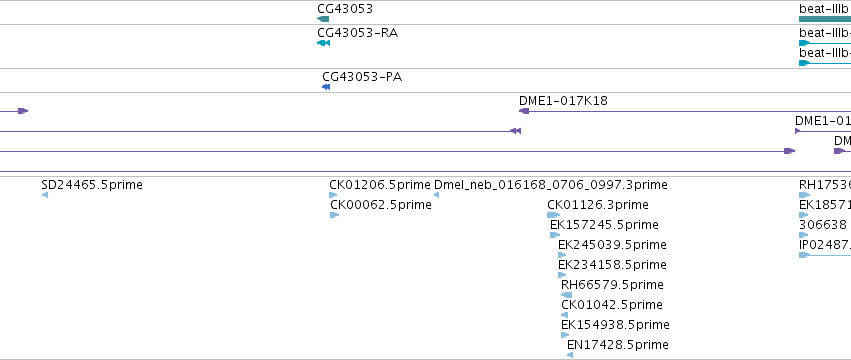Select the EK157245.5prime arrow feature

coord(555,235)
